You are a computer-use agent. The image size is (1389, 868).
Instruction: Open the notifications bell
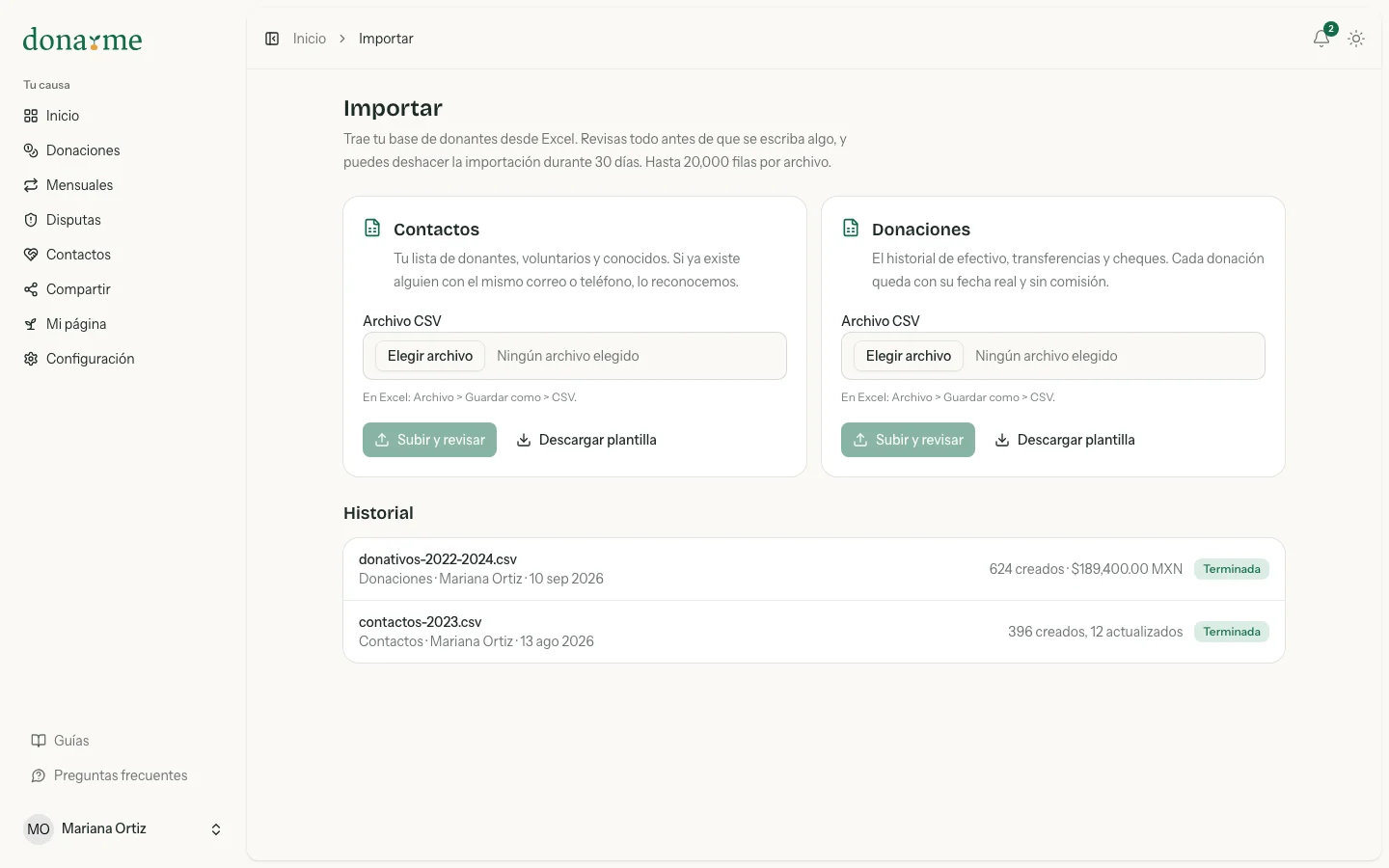point(1321,39)
